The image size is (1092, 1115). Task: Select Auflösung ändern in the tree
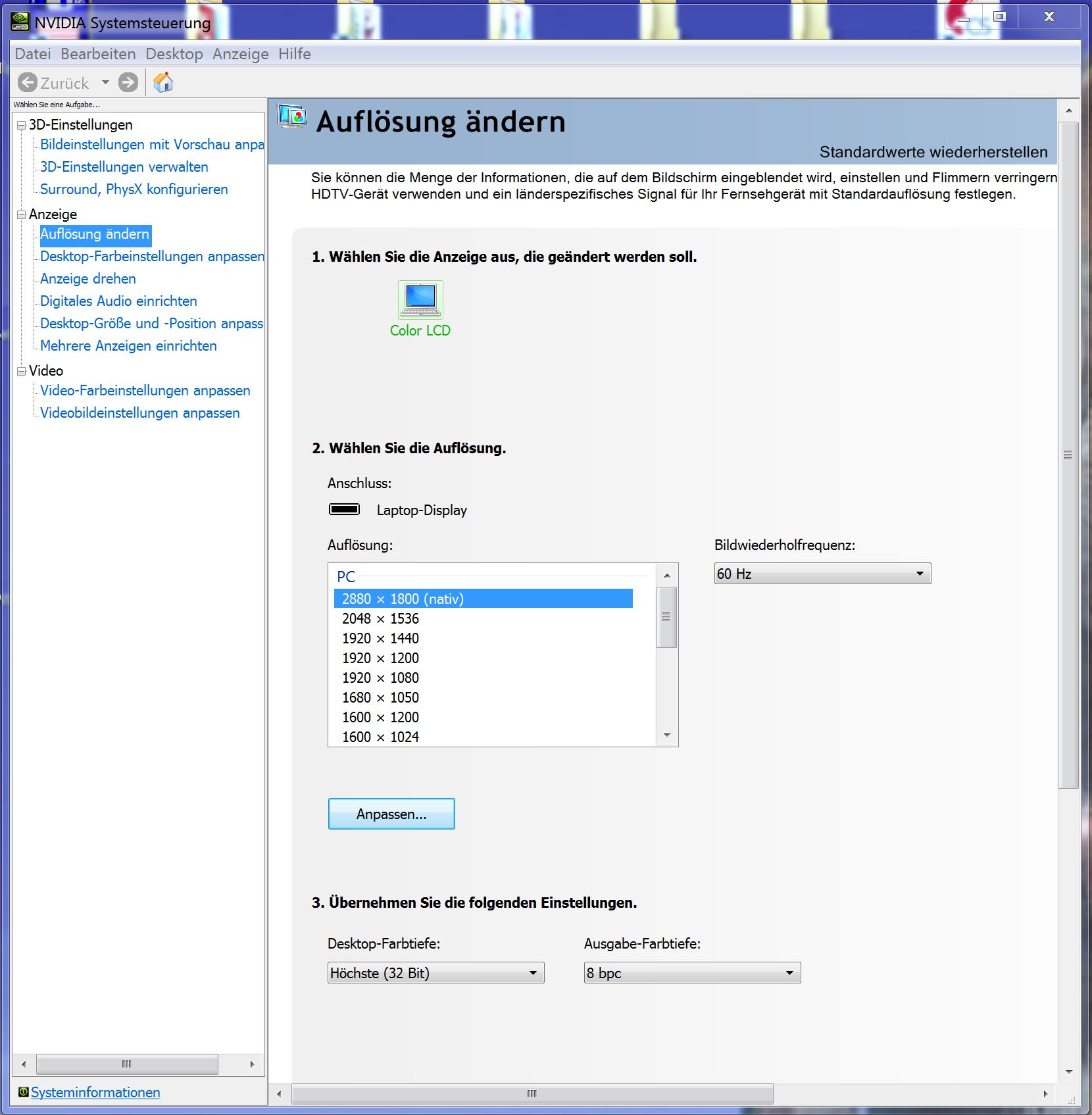[x=95, y=234]
